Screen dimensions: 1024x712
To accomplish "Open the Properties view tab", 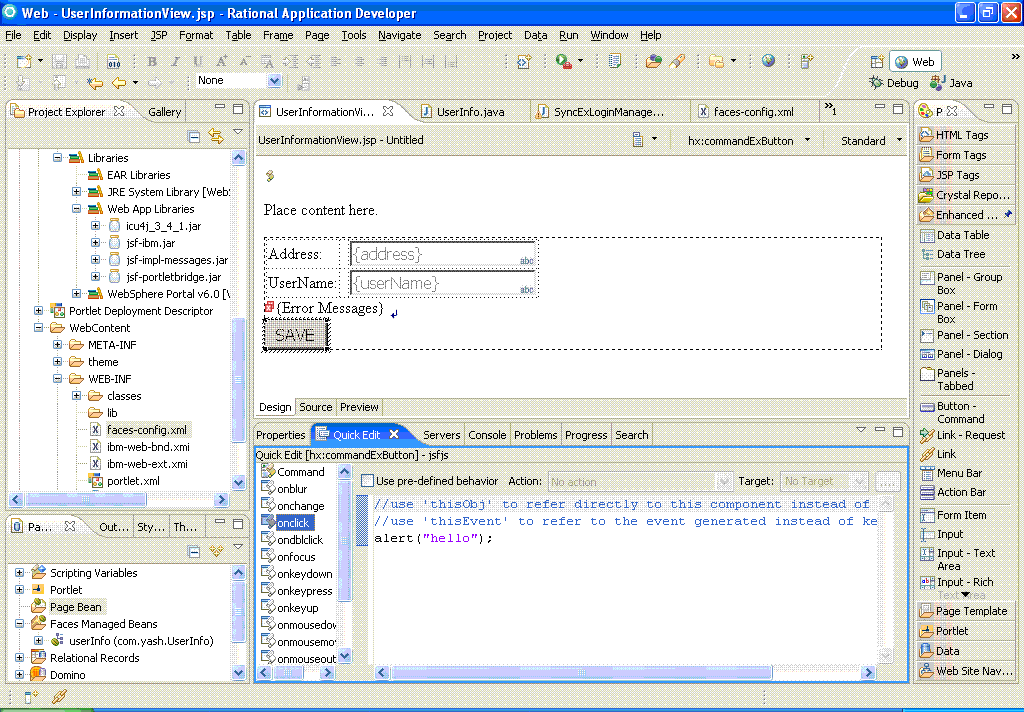I will [x=281, y=435].
